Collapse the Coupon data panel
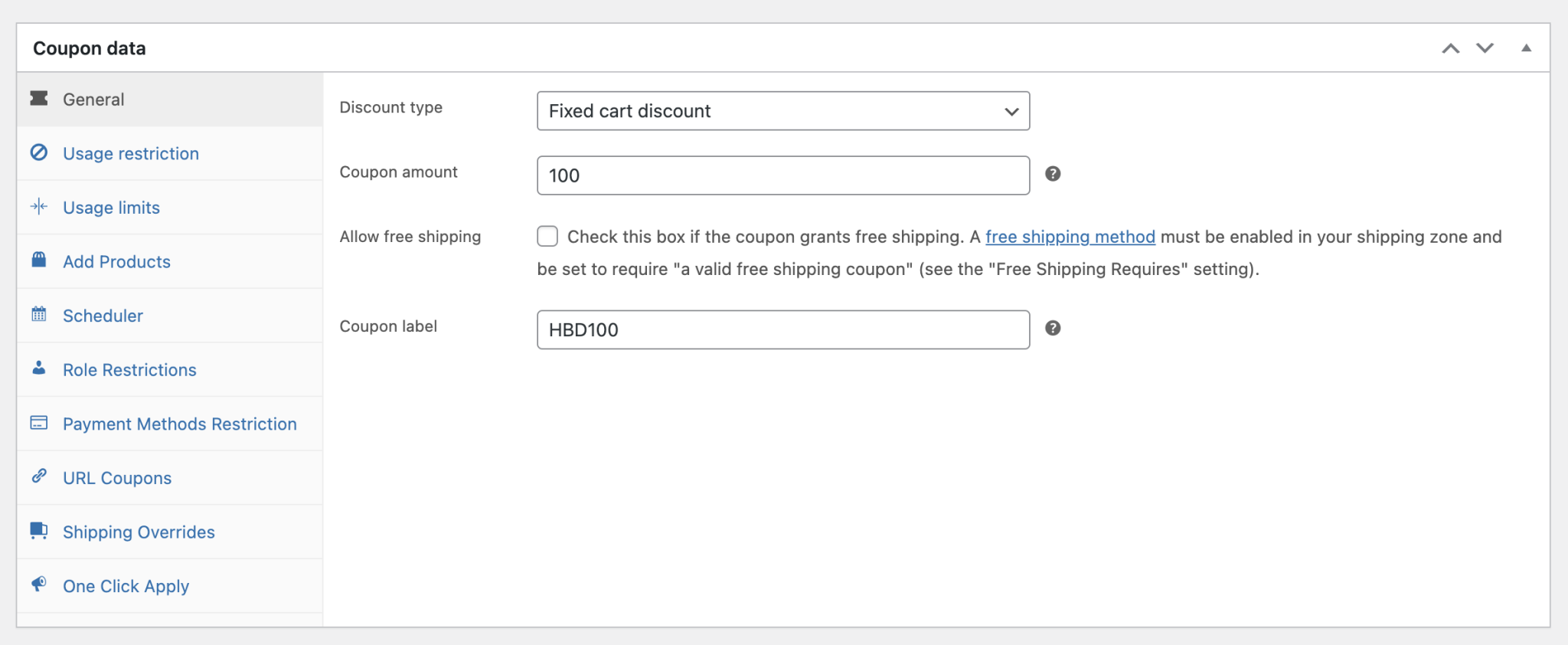The height and width of the screenshot is (645, 1568). click(x=1526, y=48)
